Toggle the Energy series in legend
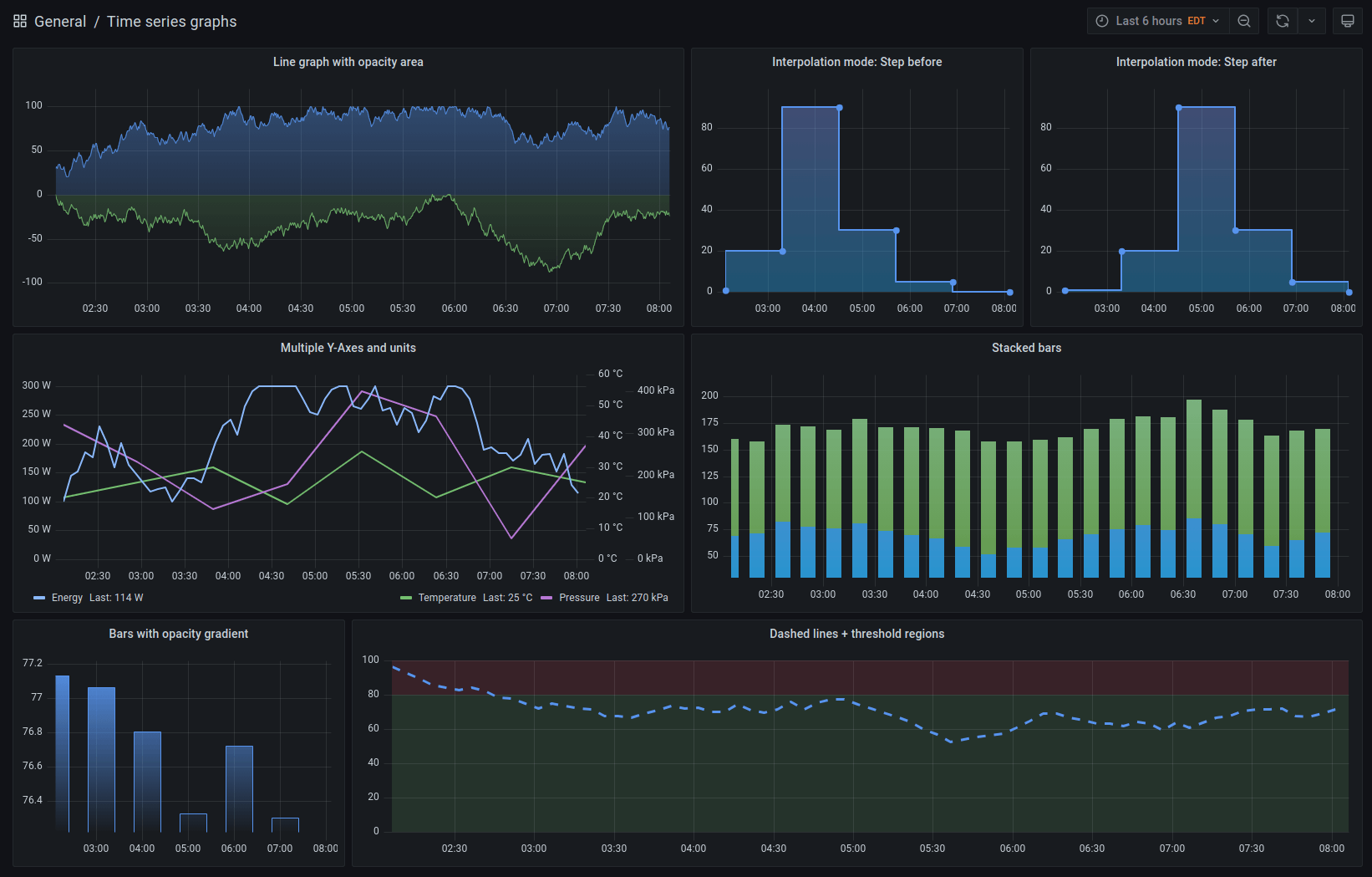1372x877 pixels. pyautogui.click(x=67, y=598)
